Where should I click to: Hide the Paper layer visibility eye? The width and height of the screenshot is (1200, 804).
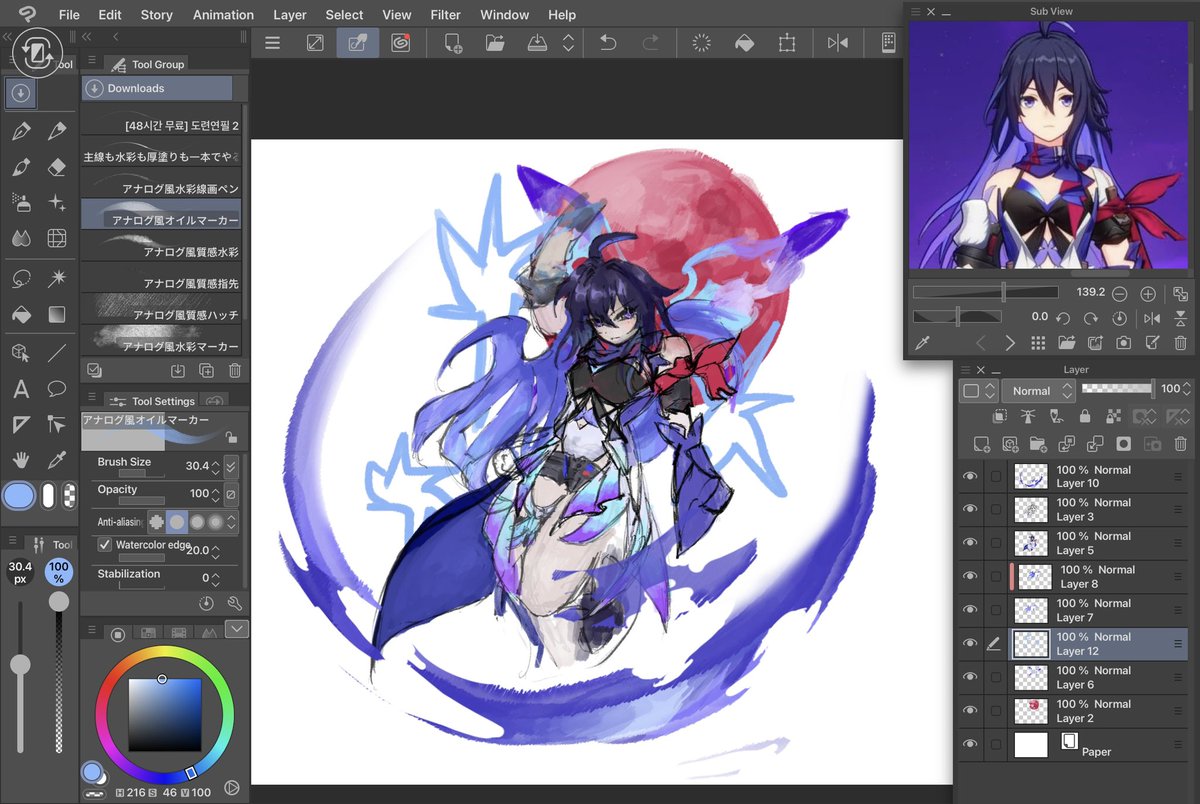[969, 744]
